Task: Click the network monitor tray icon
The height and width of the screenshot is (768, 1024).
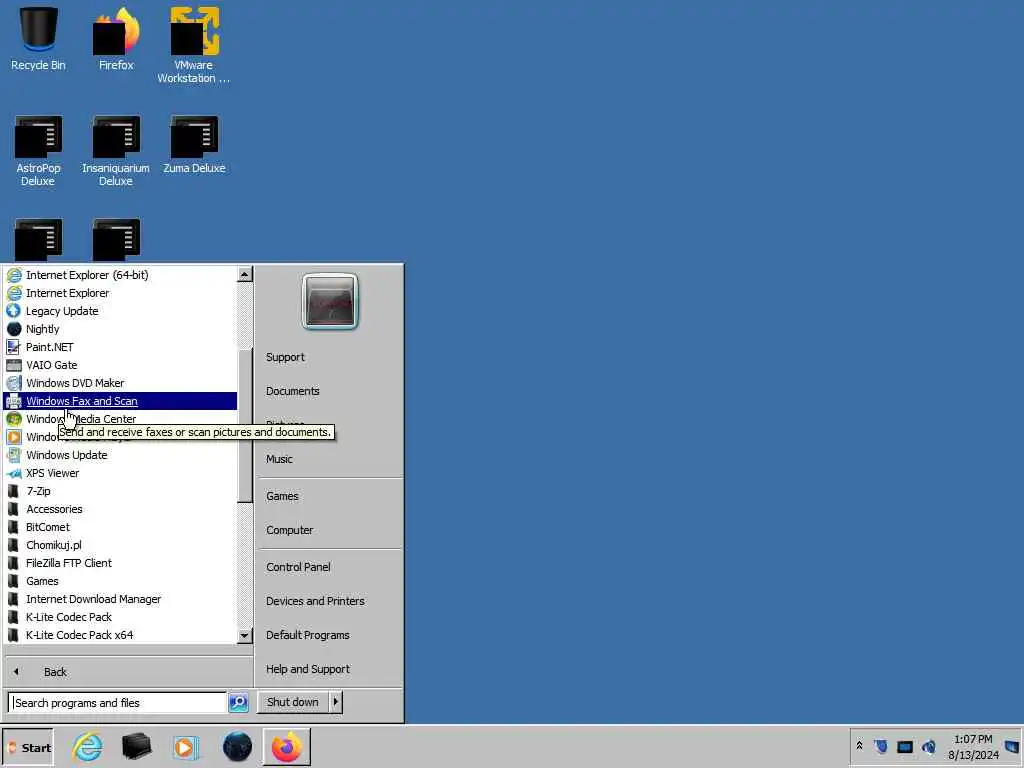Action: click(x=904, y=747)
